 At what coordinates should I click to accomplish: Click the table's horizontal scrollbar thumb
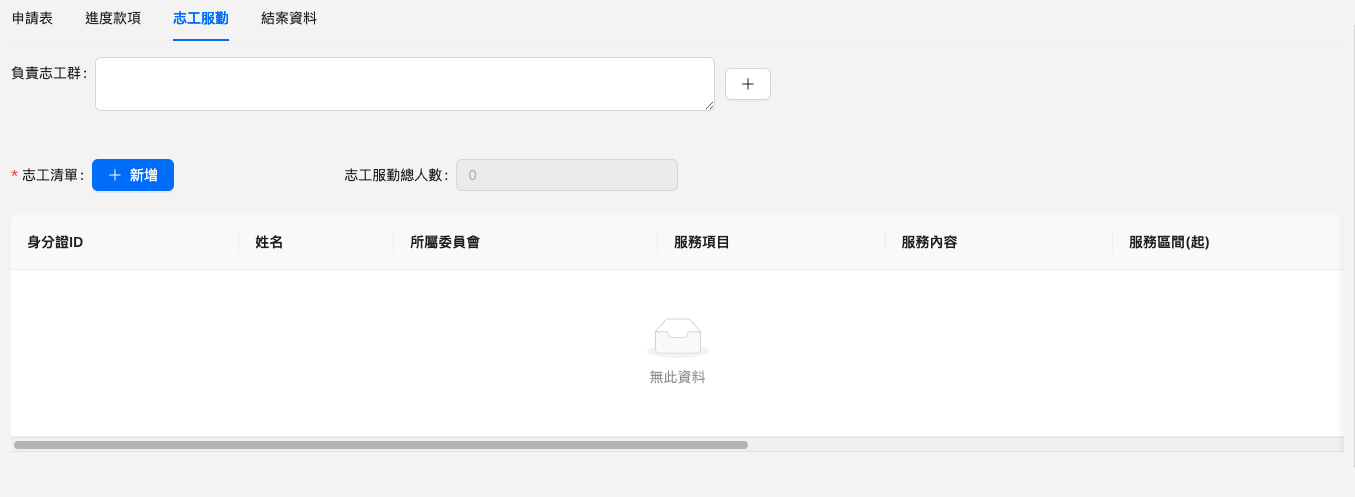[x=380, y=445]
